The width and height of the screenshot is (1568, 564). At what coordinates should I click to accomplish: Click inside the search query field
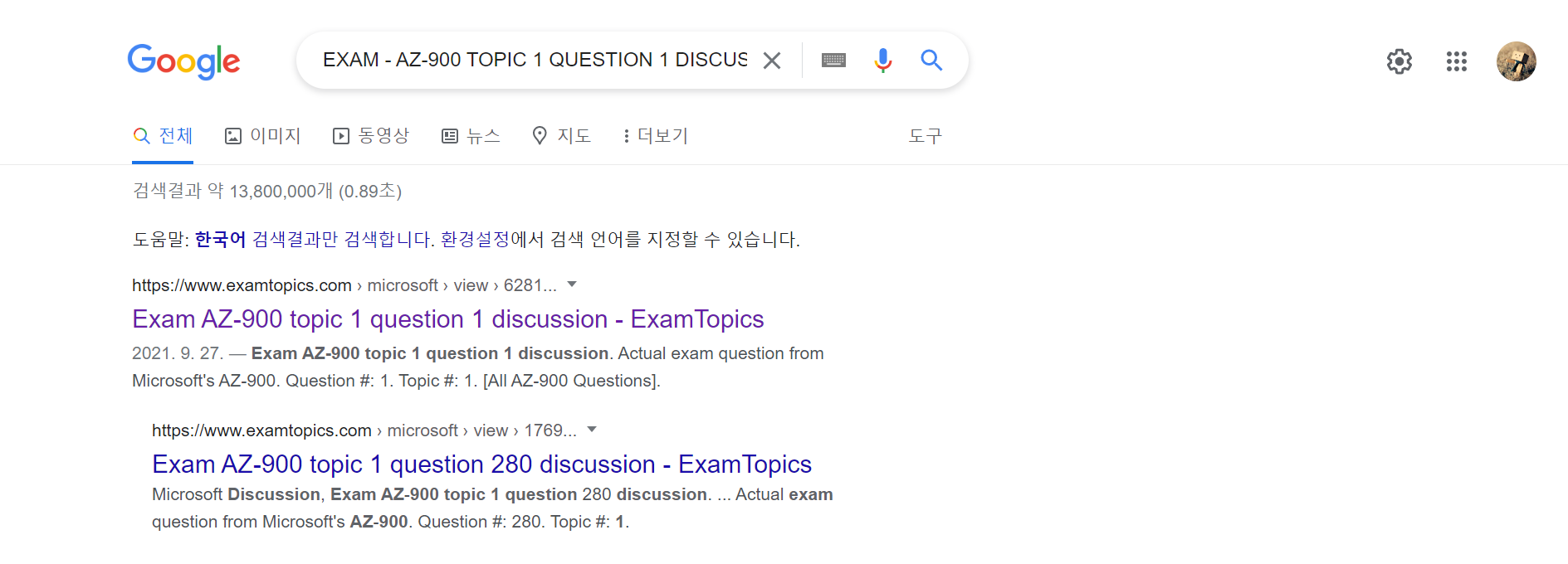coord(535,60)
